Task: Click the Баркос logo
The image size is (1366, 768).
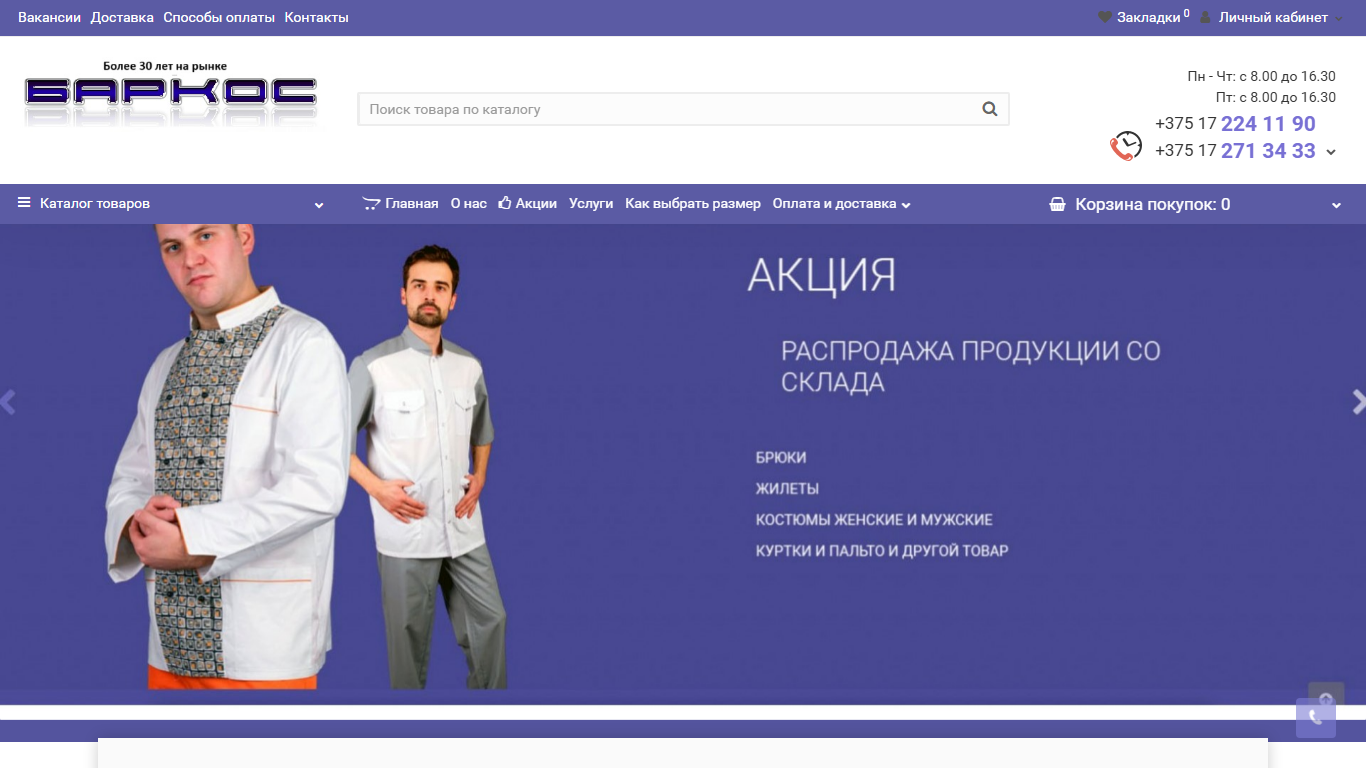Action: [170, 93]
